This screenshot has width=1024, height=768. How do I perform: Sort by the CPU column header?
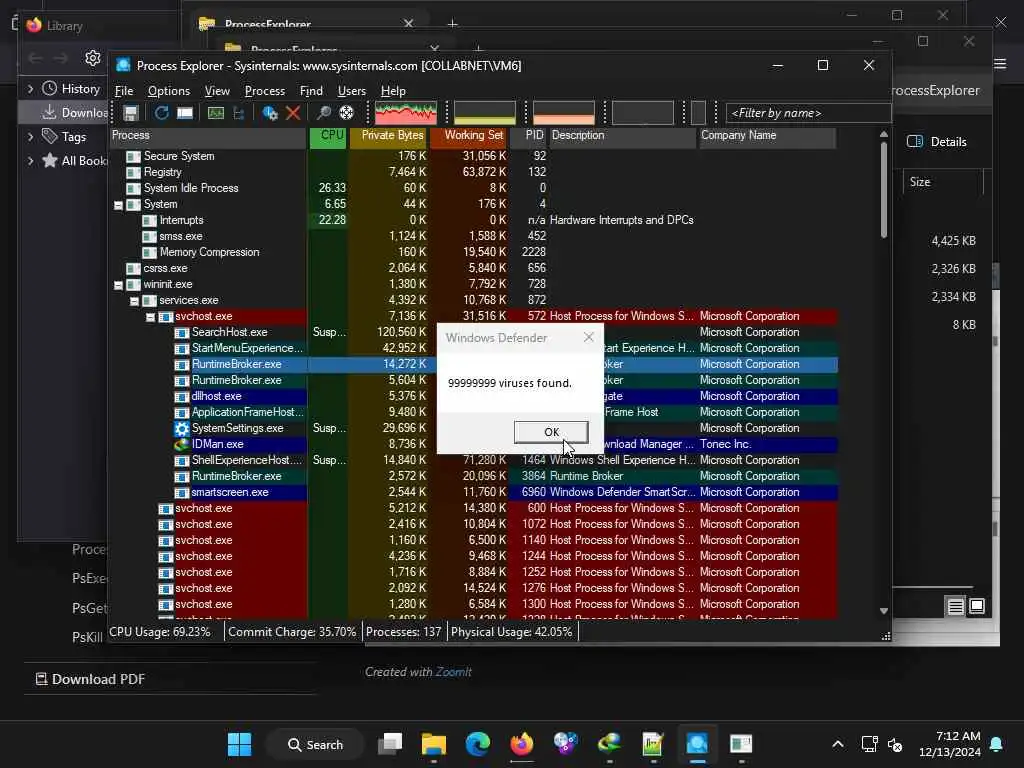coord(328,136)
